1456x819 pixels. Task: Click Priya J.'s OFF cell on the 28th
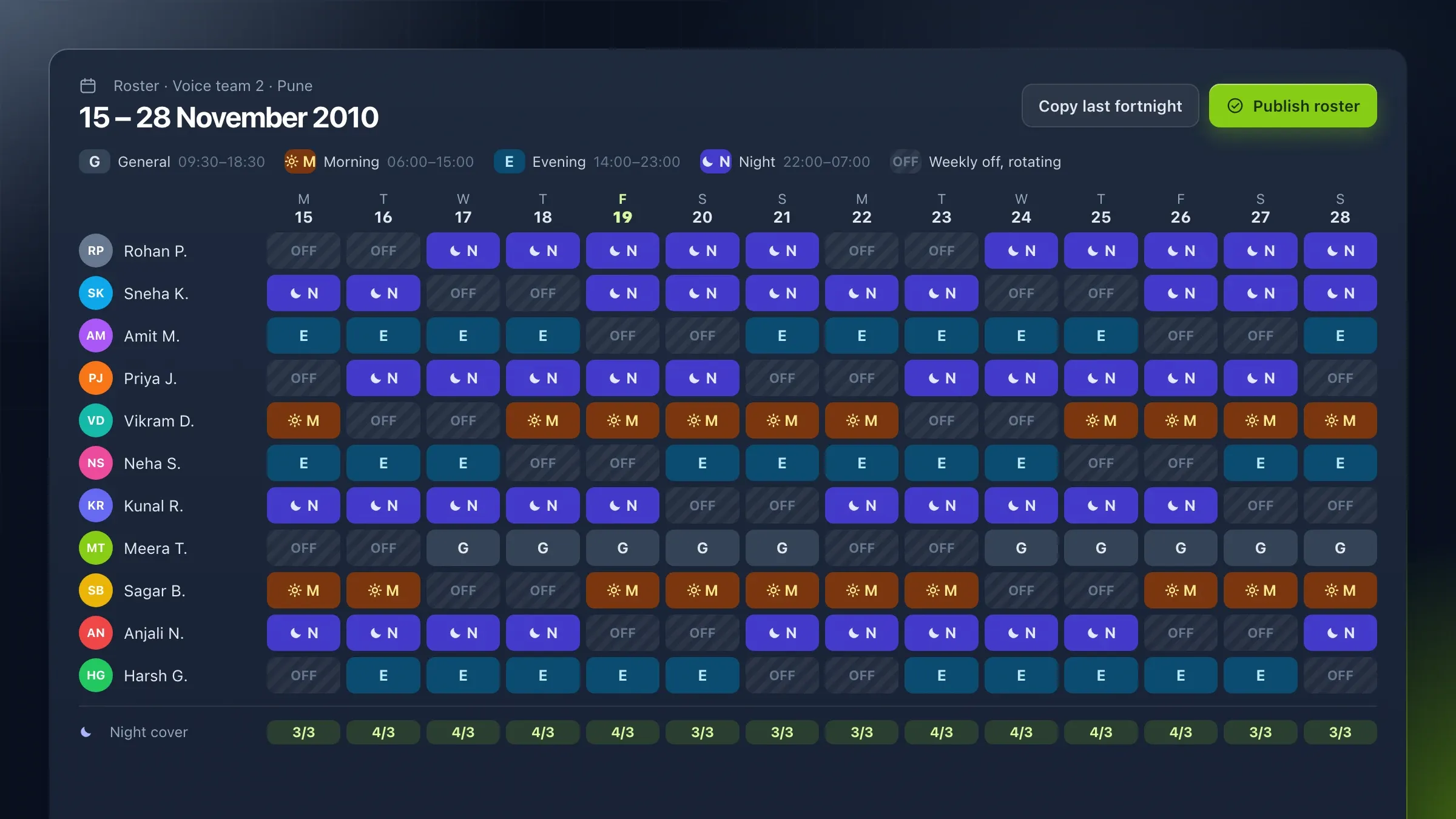point(1340,378)
